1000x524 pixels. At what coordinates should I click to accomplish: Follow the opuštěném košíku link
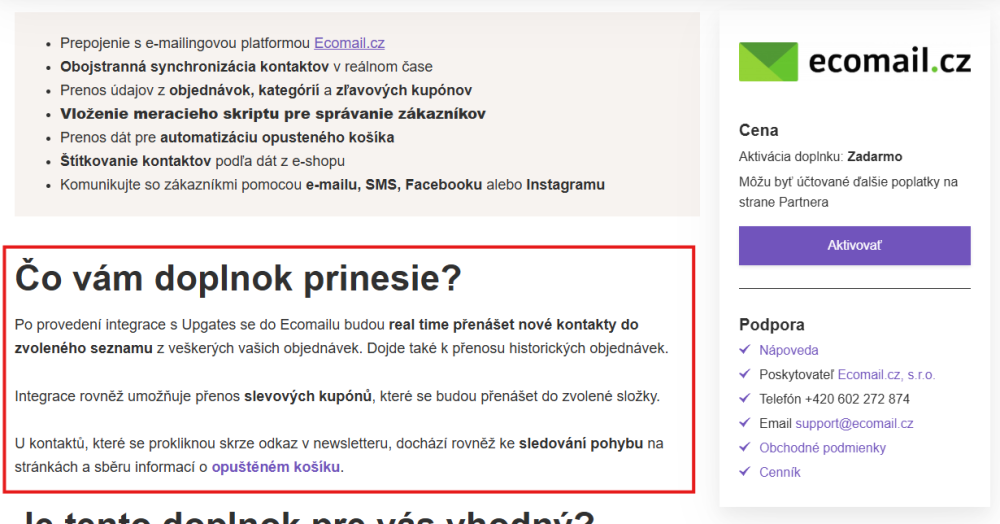click(276, 466)
